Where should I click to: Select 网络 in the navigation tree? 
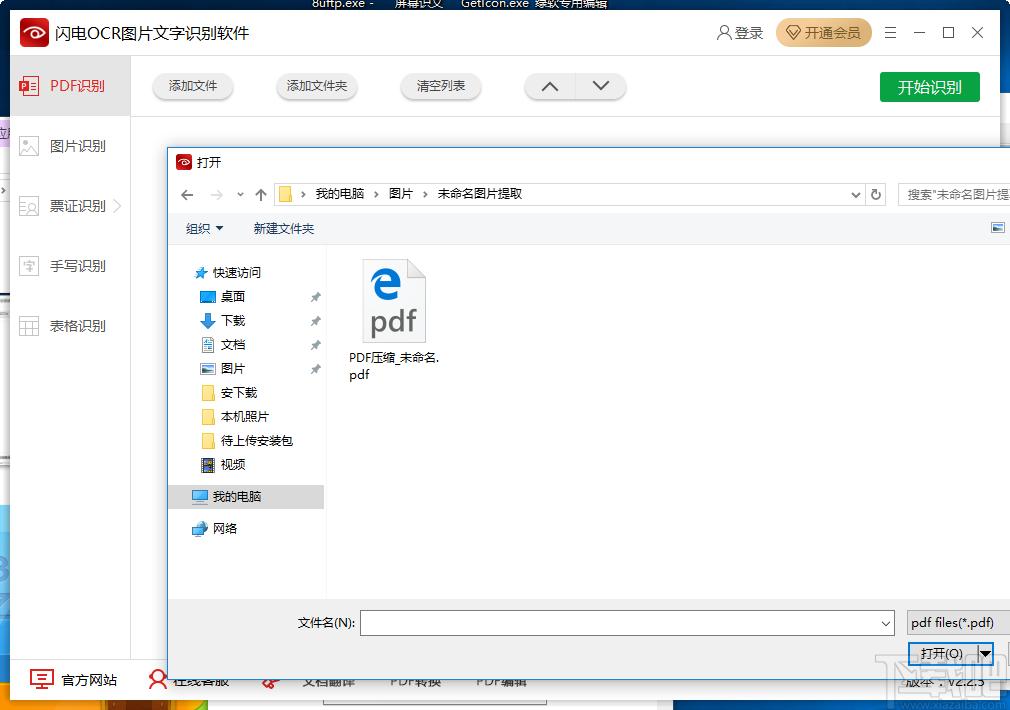pyautogui.click(x=214, y=528)
